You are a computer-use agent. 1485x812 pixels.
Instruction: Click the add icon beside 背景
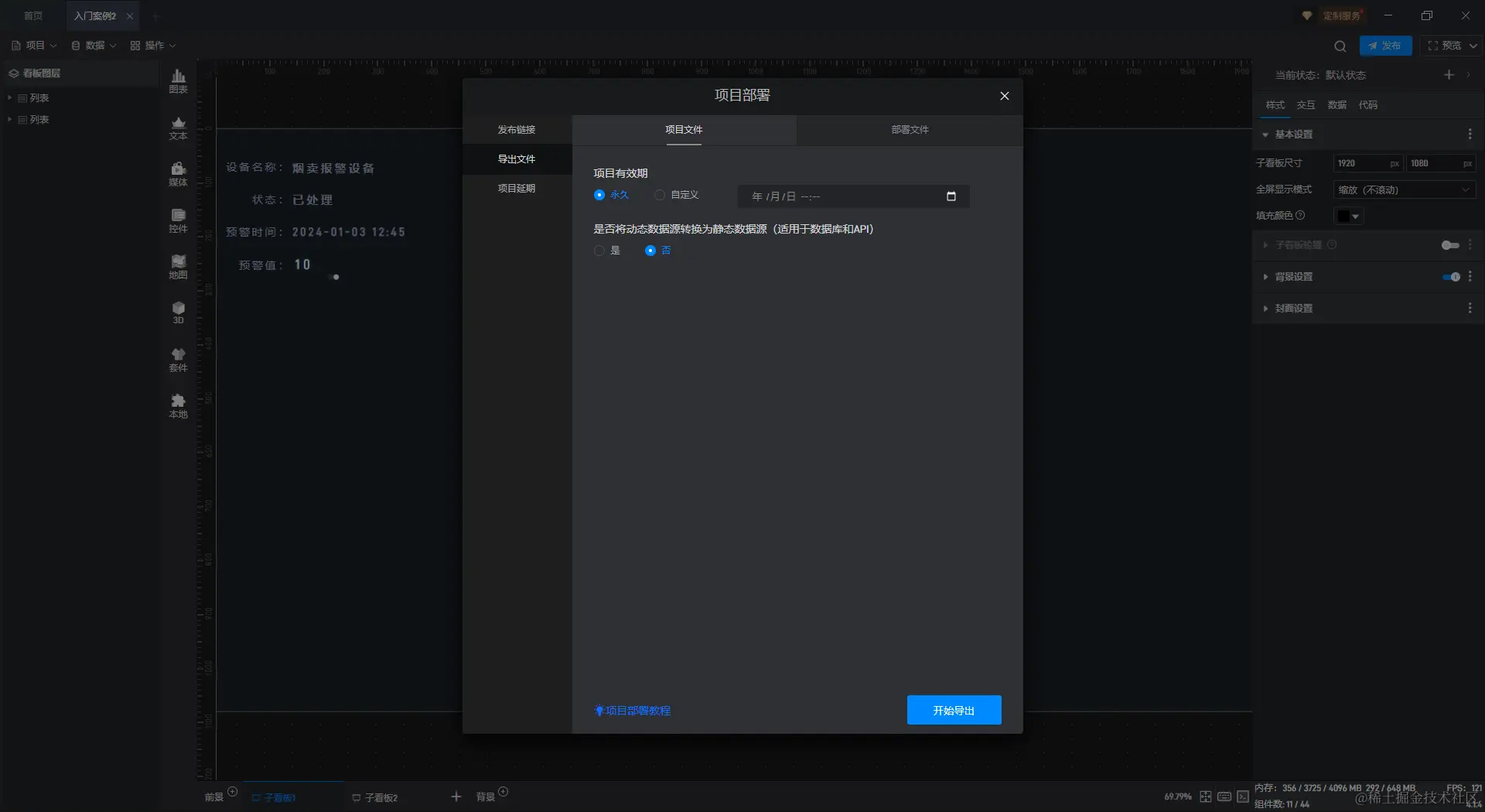pos(504,791)
